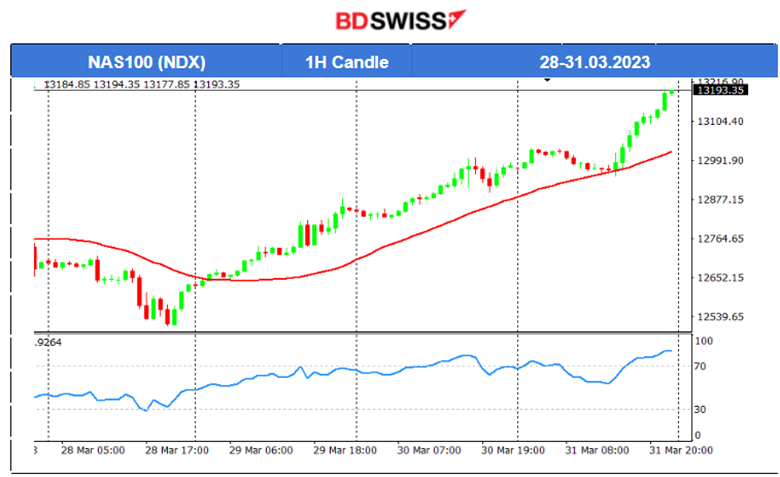Click the 13104.40 price axis label
Screen dimensions: 780x477
click(720, 121)
